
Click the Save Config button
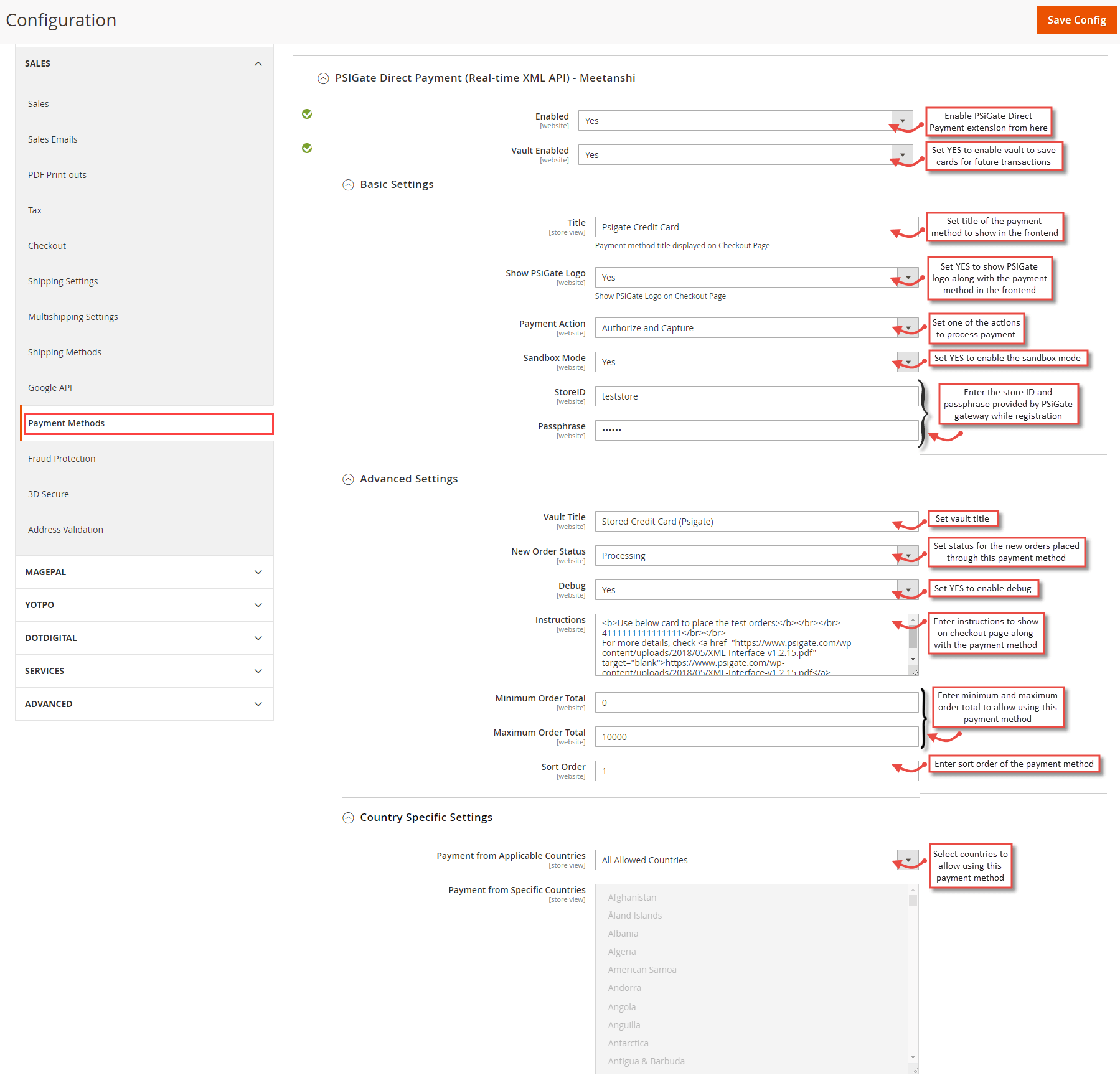(1076, 20)
